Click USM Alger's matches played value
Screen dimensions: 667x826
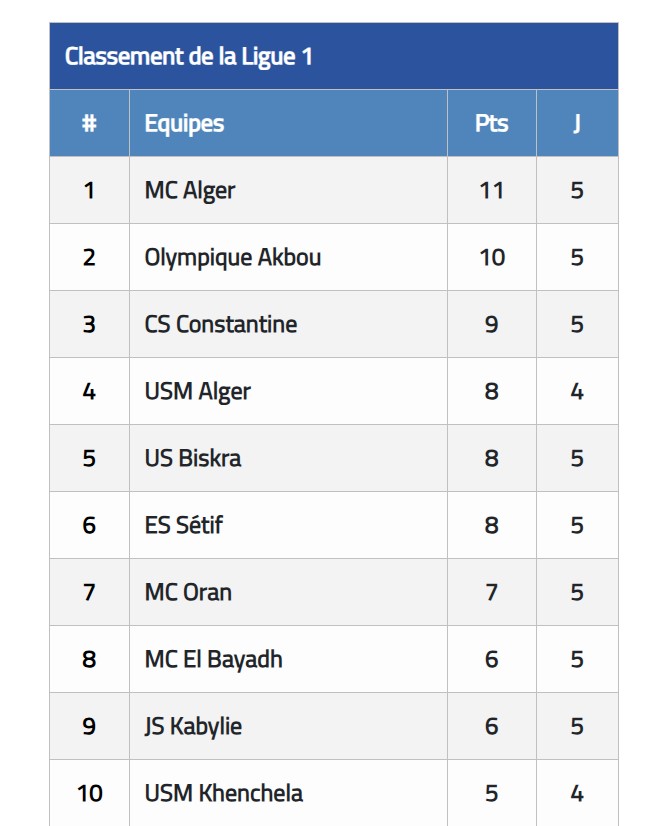coord(577,391)
